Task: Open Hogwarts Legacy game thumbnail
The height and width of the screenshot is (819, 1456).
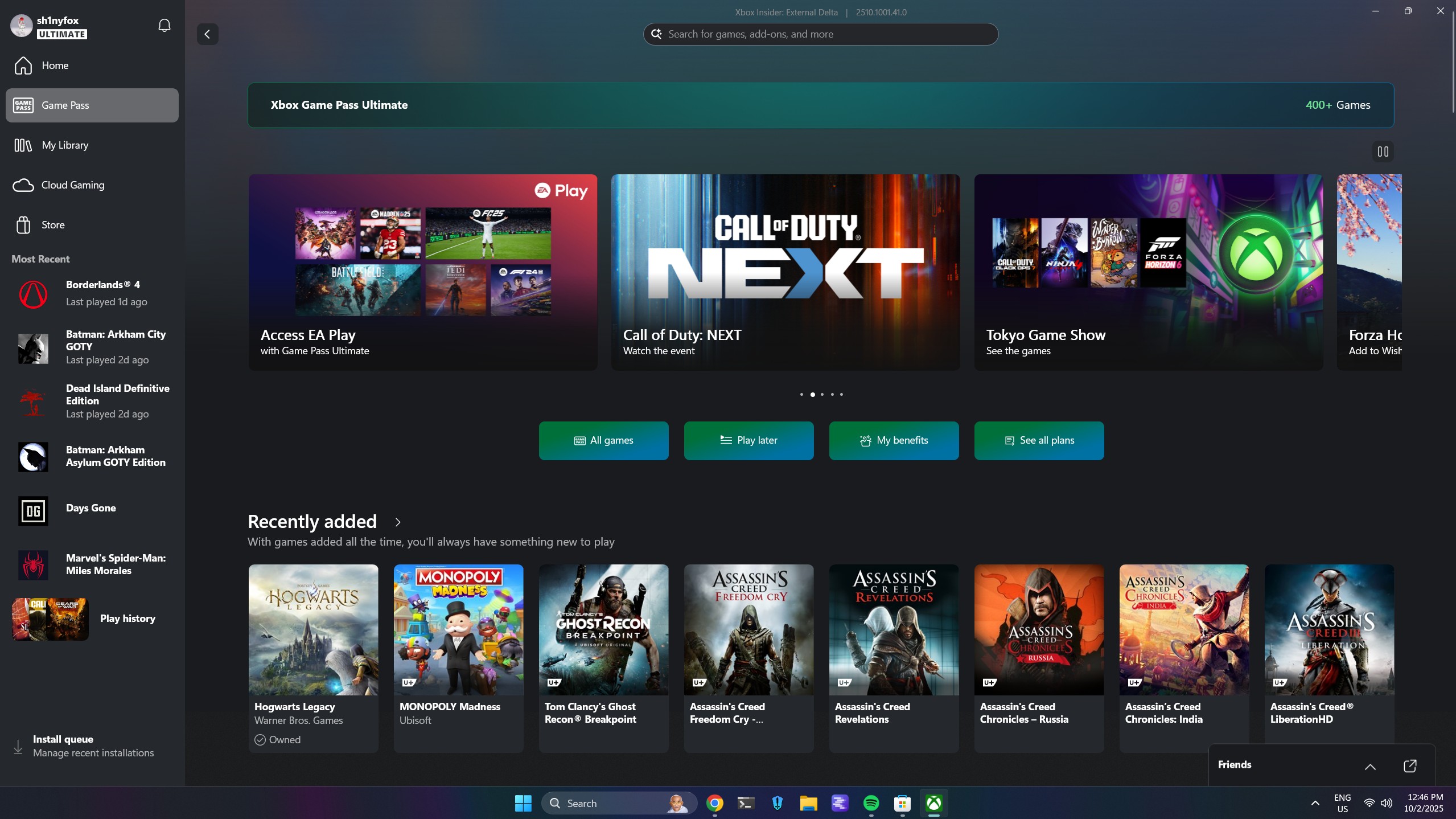Action: coord(313,629)
